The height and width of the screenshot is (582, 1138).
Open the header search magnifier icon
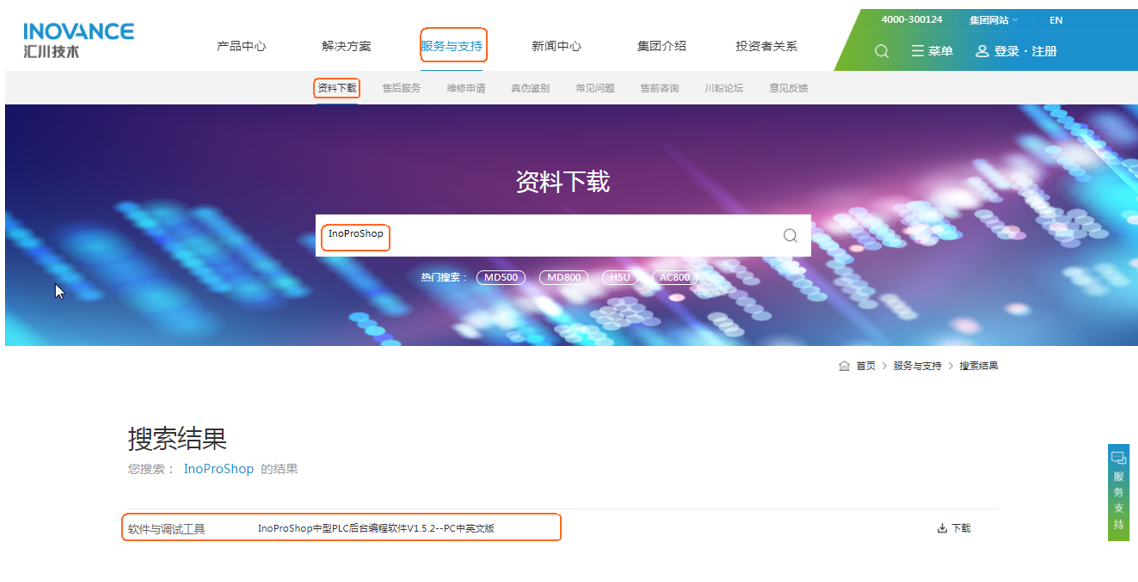pos(882,52)
